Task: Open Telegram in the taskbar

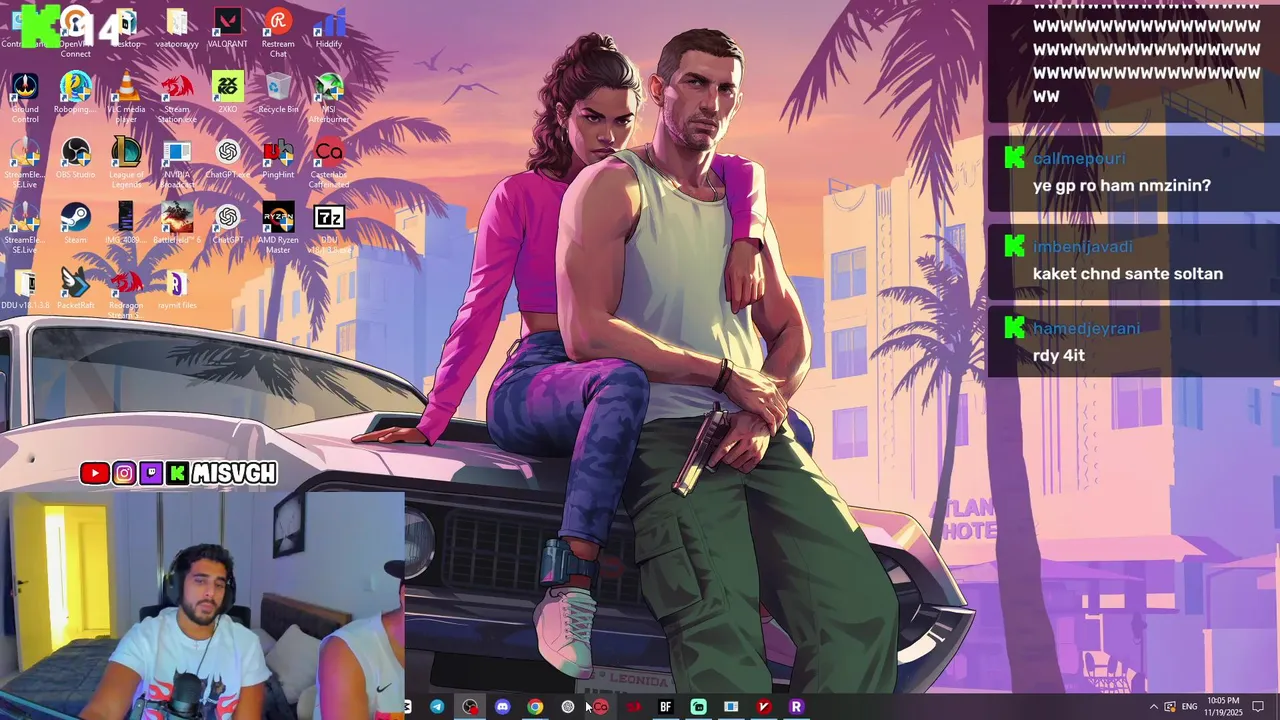Action: point(437,707)
